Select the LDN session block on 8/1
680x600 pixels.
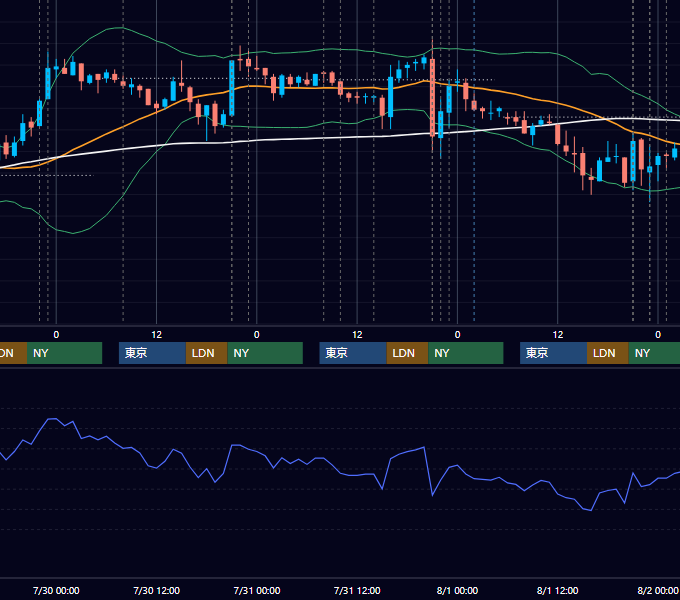(x=608, y=353)
